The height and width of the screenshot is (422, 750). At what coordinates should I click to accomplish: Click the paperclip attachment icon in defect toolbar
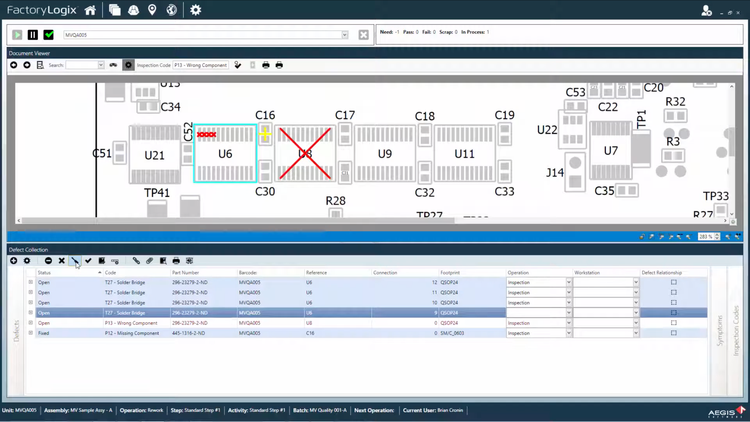pos(149,261)
